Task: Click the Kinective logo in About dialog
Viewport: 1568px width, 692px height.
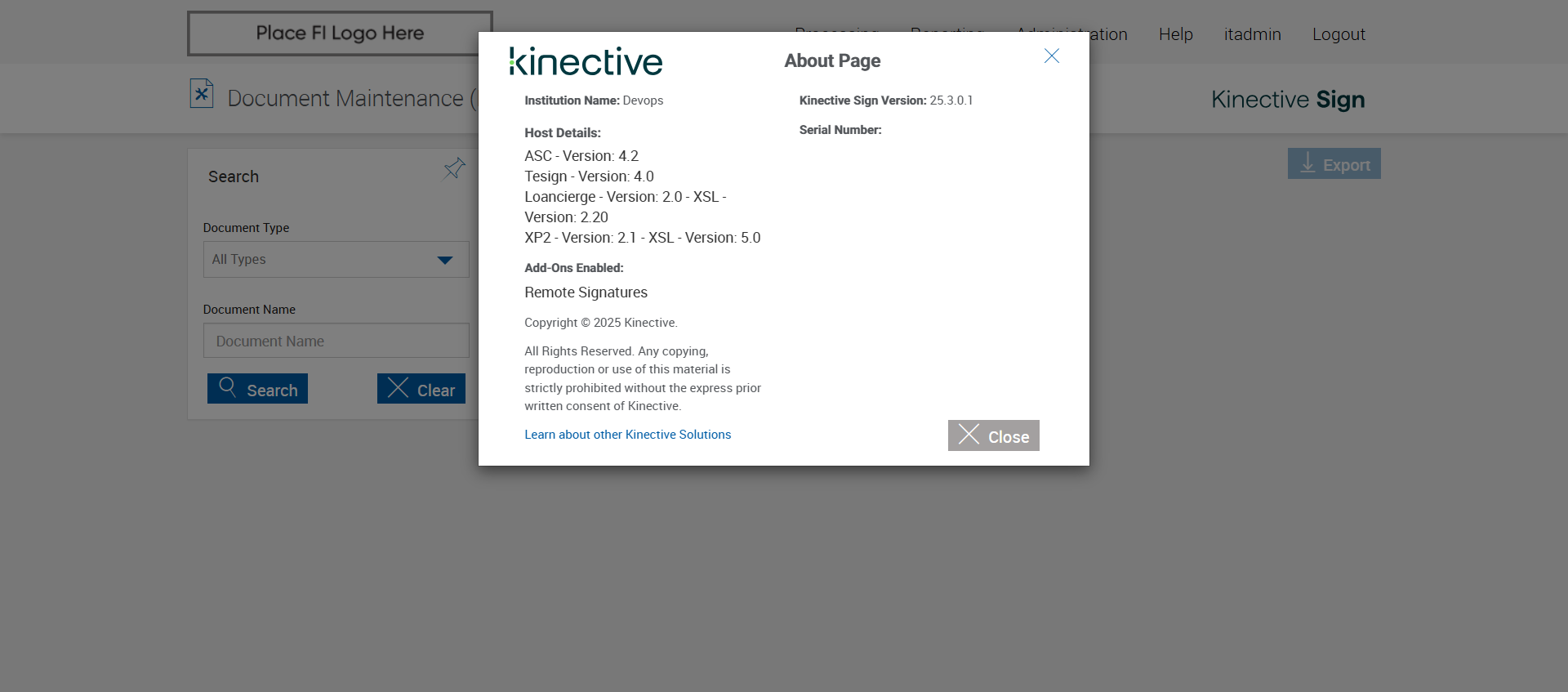Action: tap(586, 61)
